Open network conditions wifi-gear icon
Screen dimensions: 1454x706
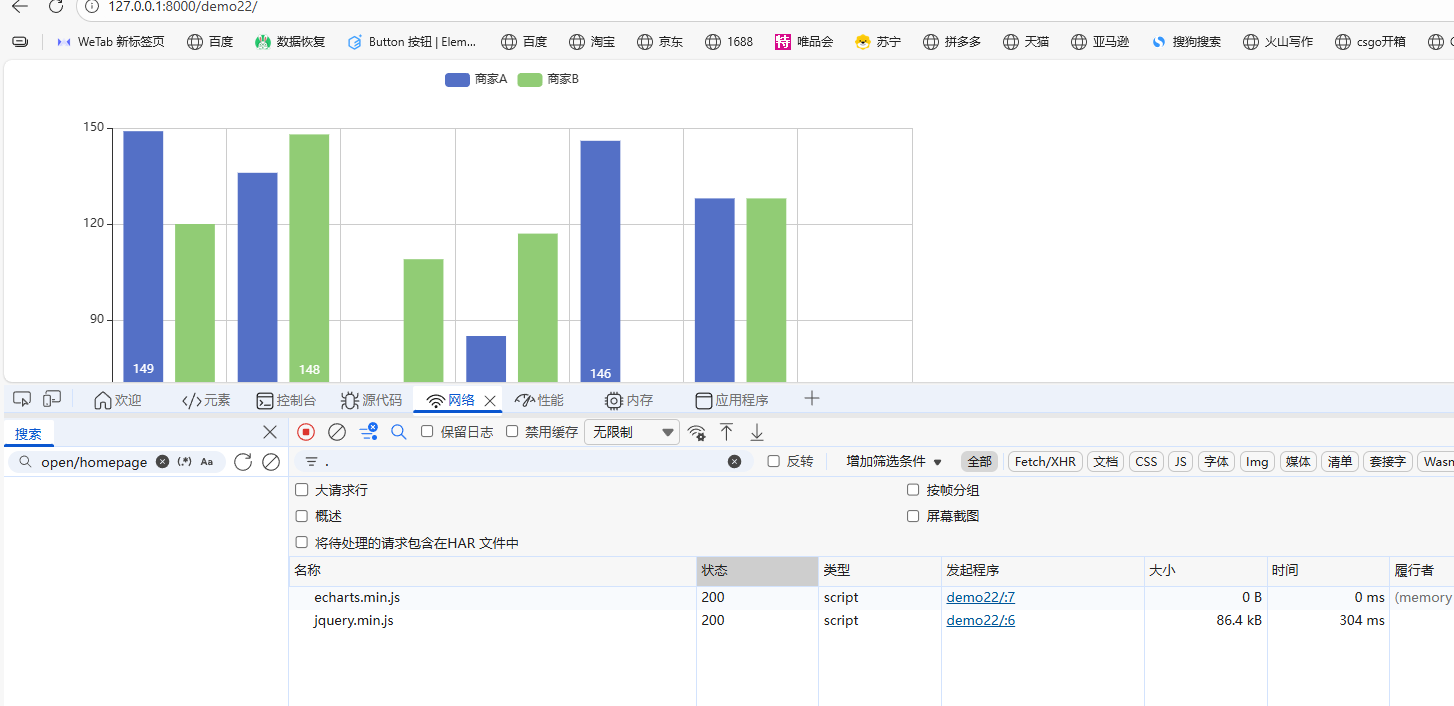tap(696, 432)
